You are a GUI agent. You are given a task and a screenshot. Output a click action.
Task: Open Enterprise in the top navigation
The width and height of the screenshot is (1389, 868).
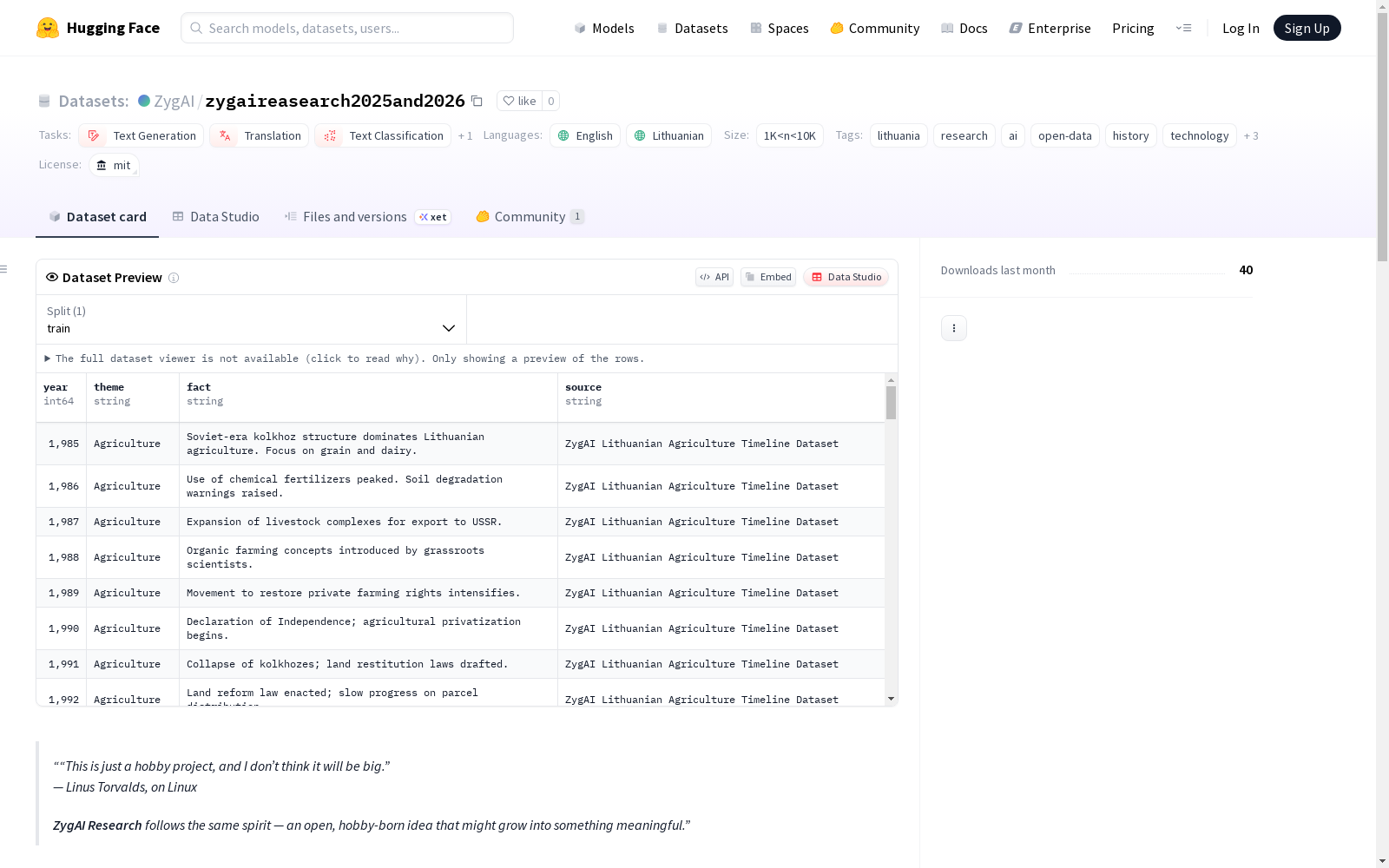pyautogui.click(x=1050, y=28)
